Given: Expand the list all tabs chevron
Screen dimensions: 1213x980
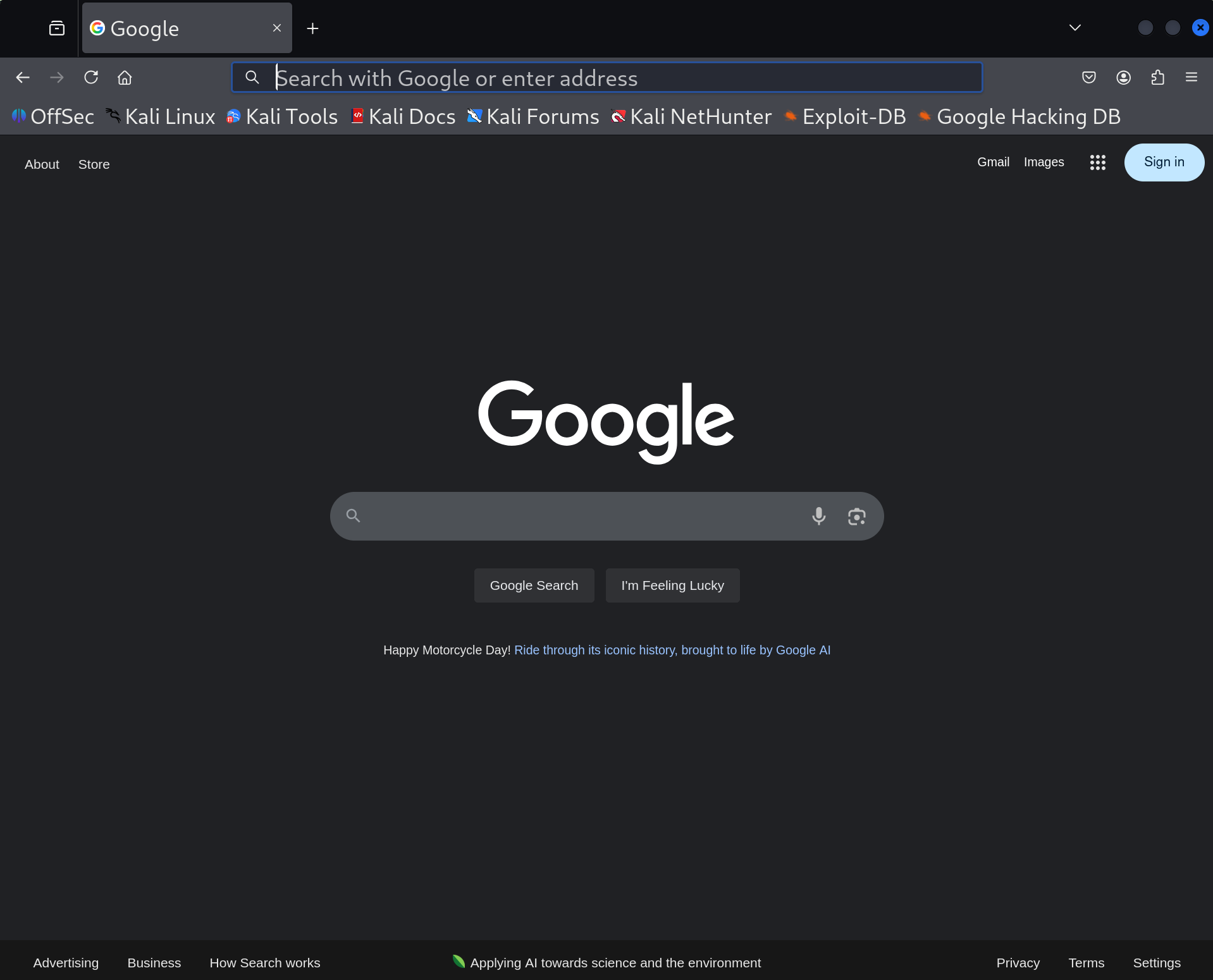Looking at the screenshot, I should pos(1074,28).
